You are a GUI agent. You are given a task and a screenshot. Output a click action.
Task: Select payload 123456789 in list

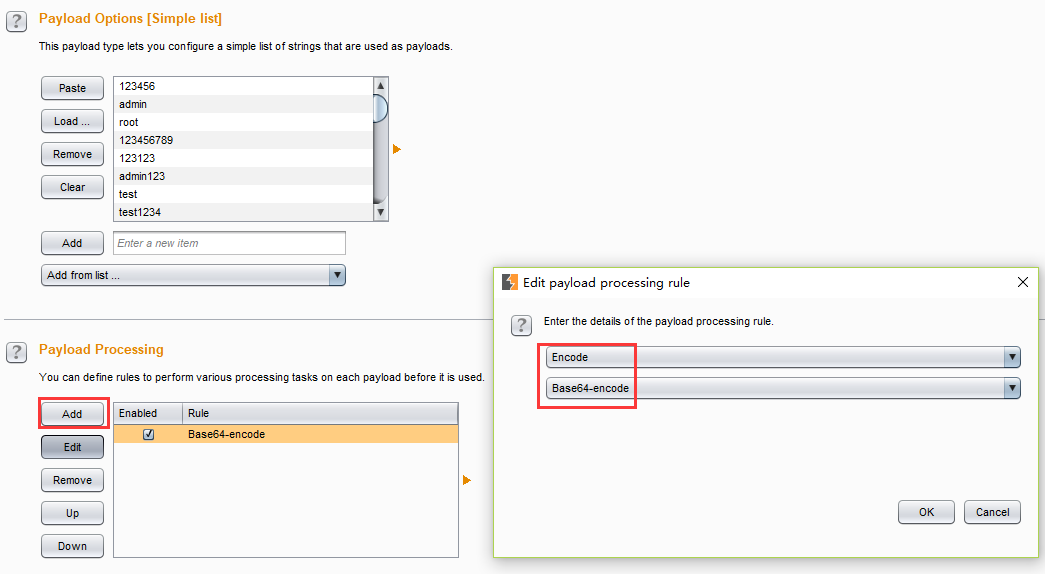coord(243,140)
